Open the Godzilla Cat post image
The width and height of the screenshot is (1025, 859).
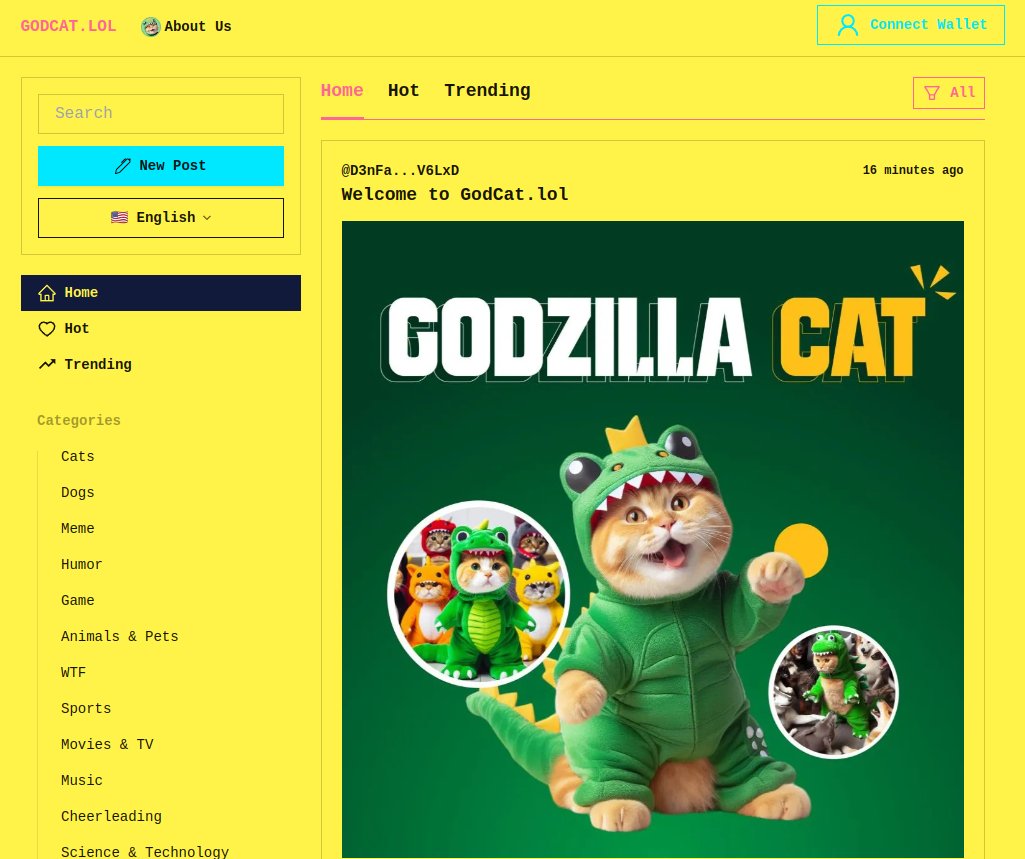[652, 539]
